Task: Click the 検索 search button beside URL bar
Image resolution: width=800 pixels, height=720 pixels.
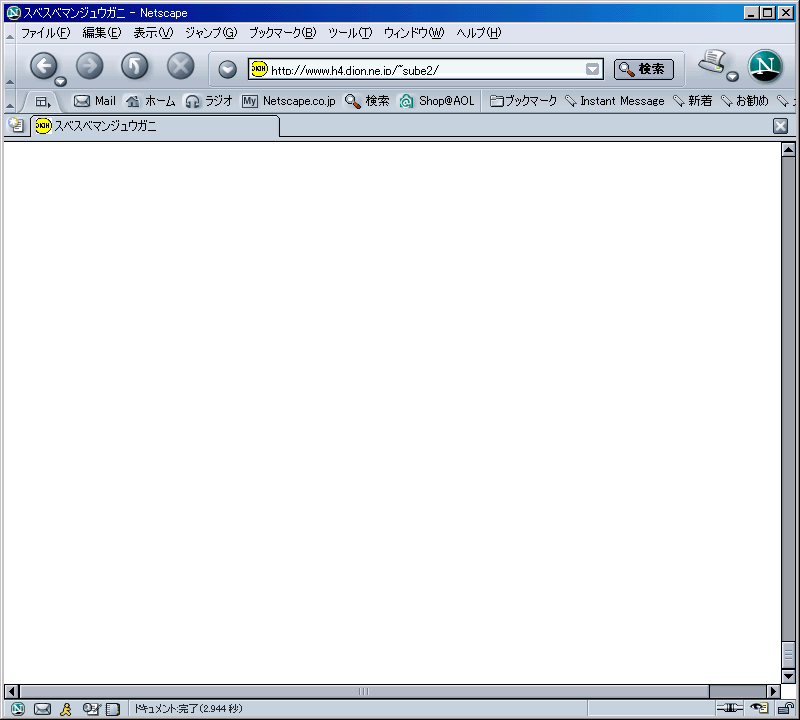Action: 643,69
